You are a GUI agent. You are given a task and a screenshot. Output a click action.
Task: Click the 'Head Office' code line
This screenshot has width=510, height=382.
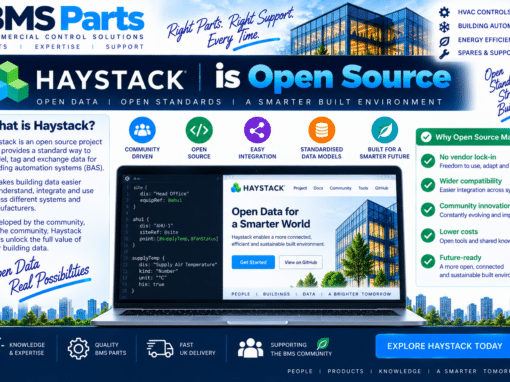[164, 194]
